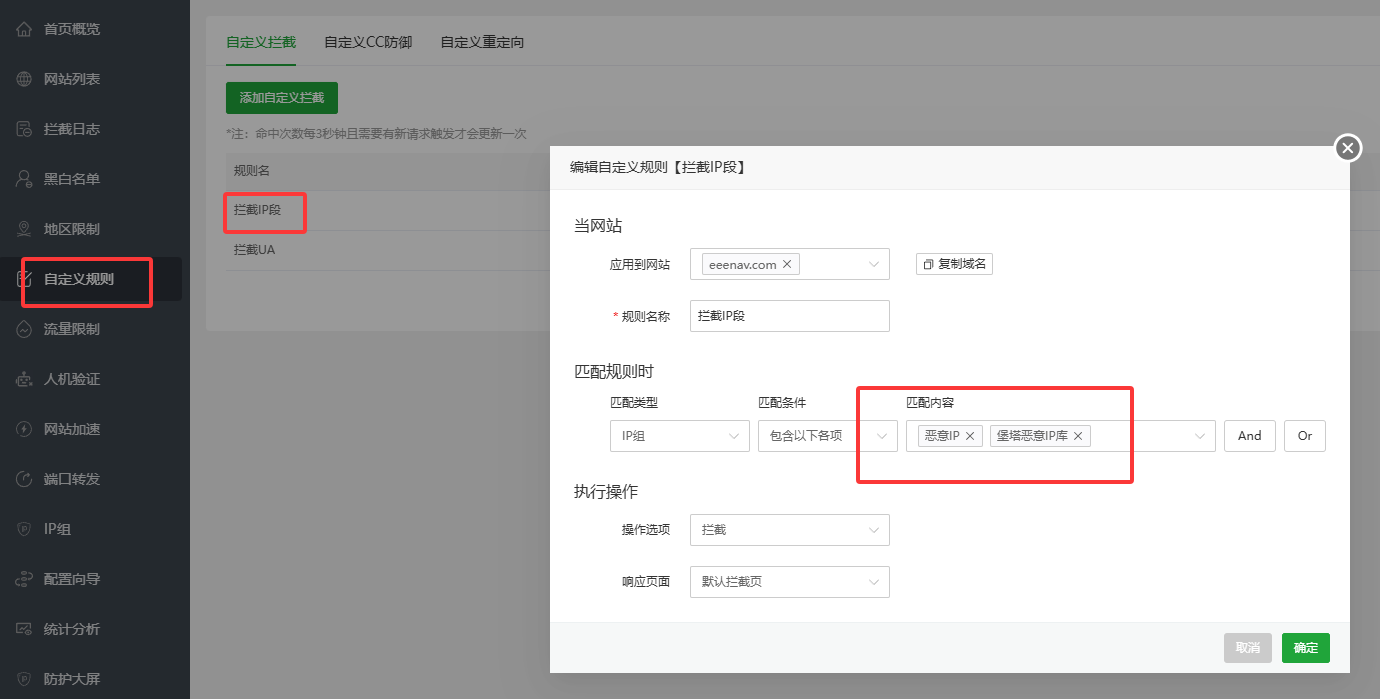Confirm the rule with 确定
The height and width of the screenshot is (699, 1380).
coord(1305,647)
